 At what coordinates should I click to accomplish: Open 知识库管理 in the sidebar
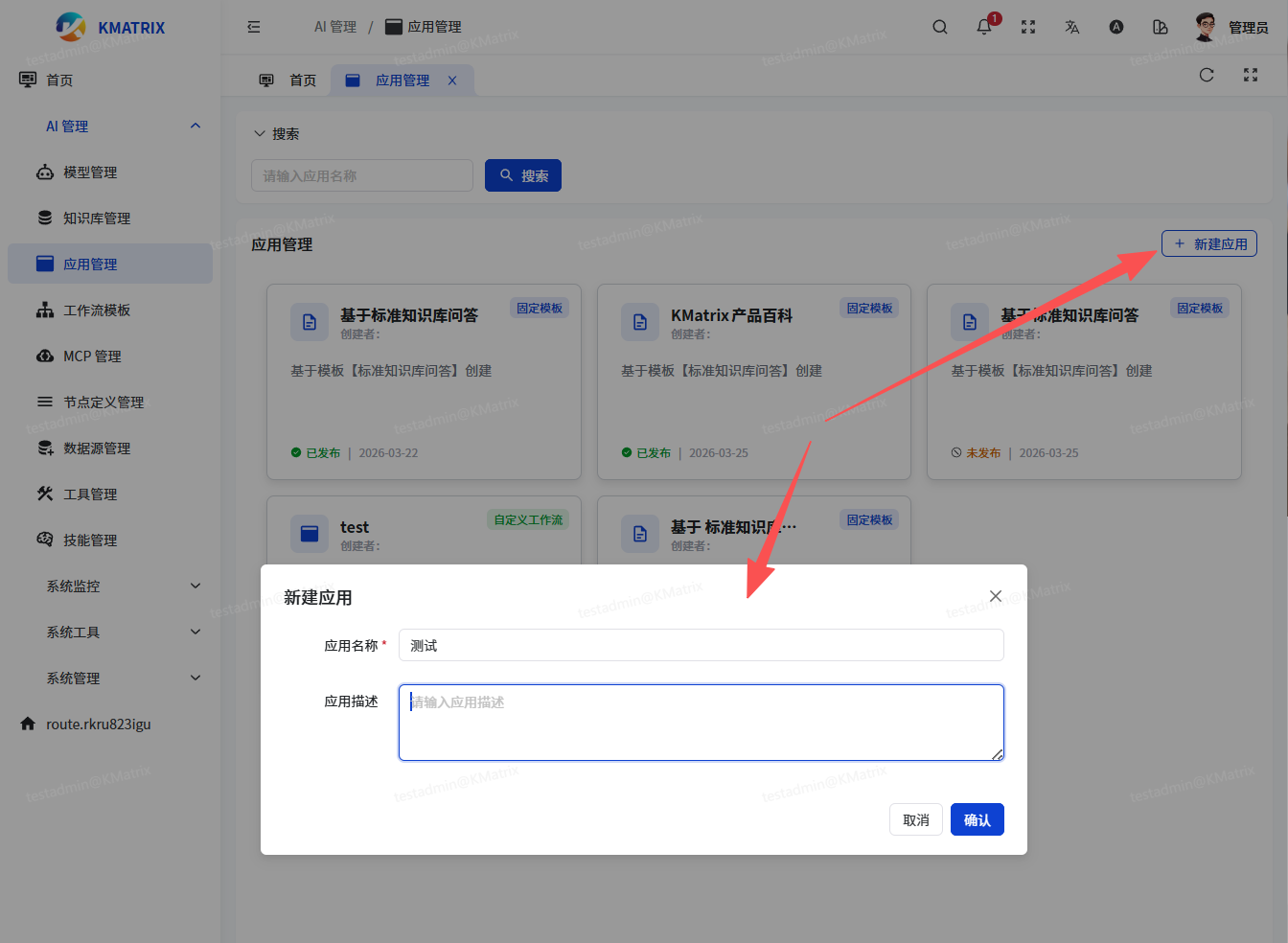pyautogui.click(x=97, y=218)
